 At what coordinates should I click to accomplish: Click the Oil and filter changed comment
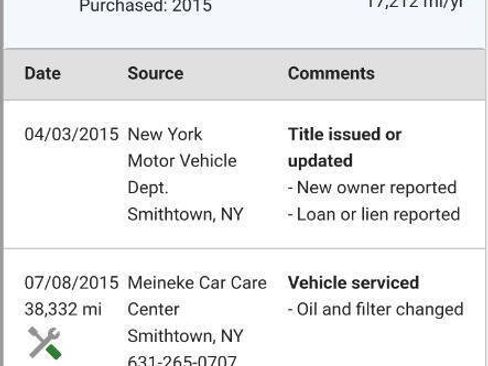click(376, 309)
